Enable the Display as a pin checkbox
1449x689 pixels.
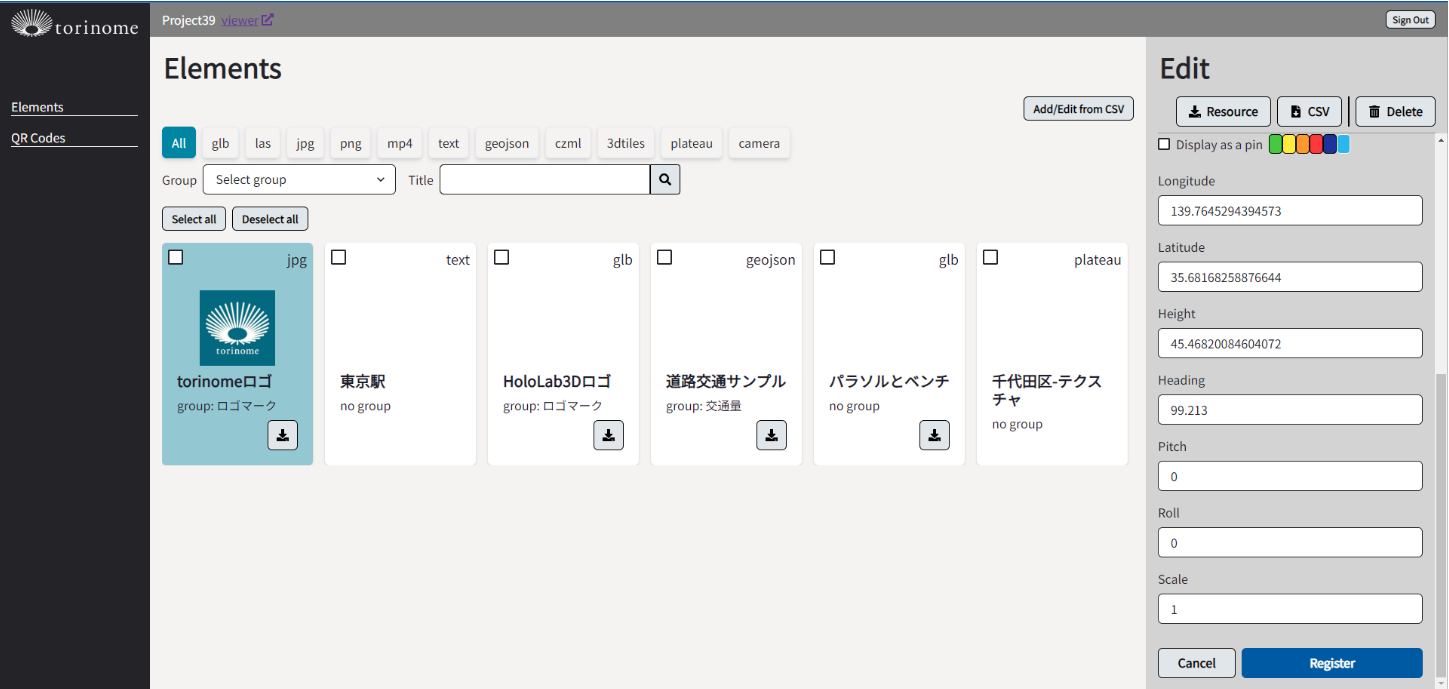point(1164,144)
